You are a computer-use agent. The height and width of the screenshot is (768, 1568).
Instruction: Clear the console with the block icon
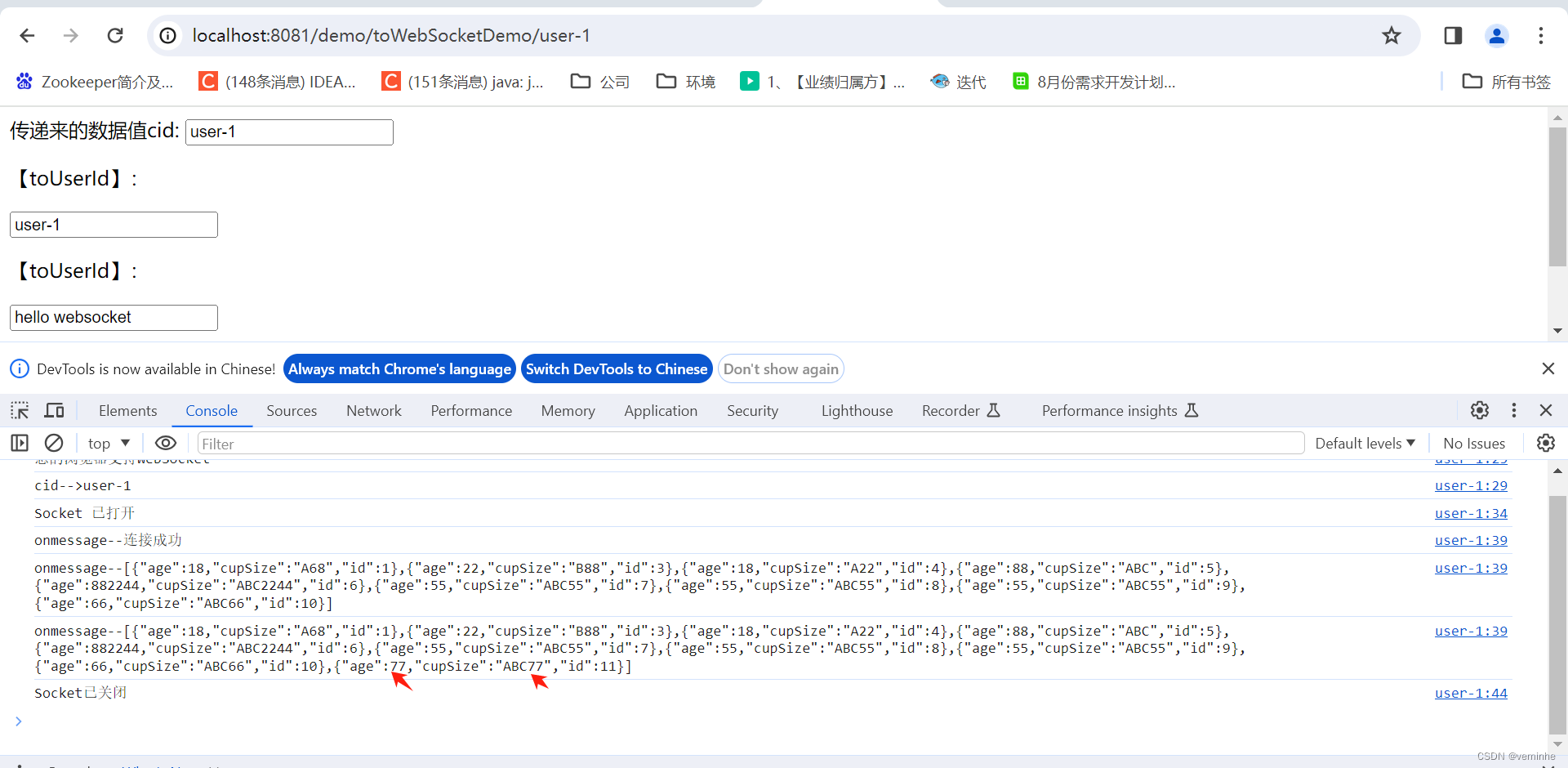pos(53,443)
